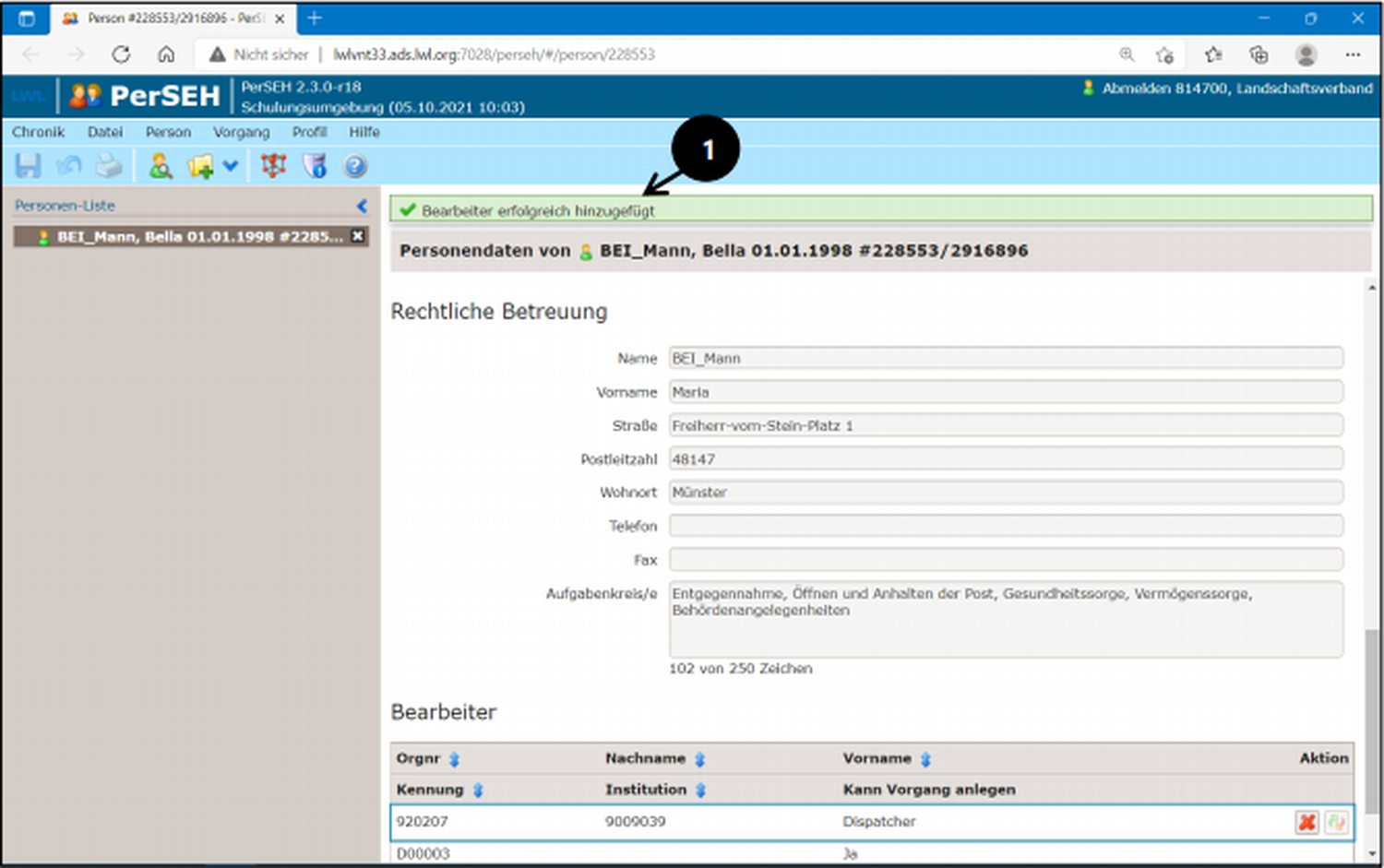Click the new folder with plus icon
The width and height of the screenshot is (1384, 868).
pyautogui.click(x=199, y=166)
